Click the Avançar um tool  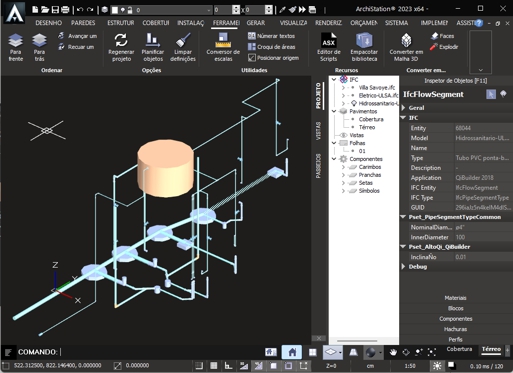[77, 36]
